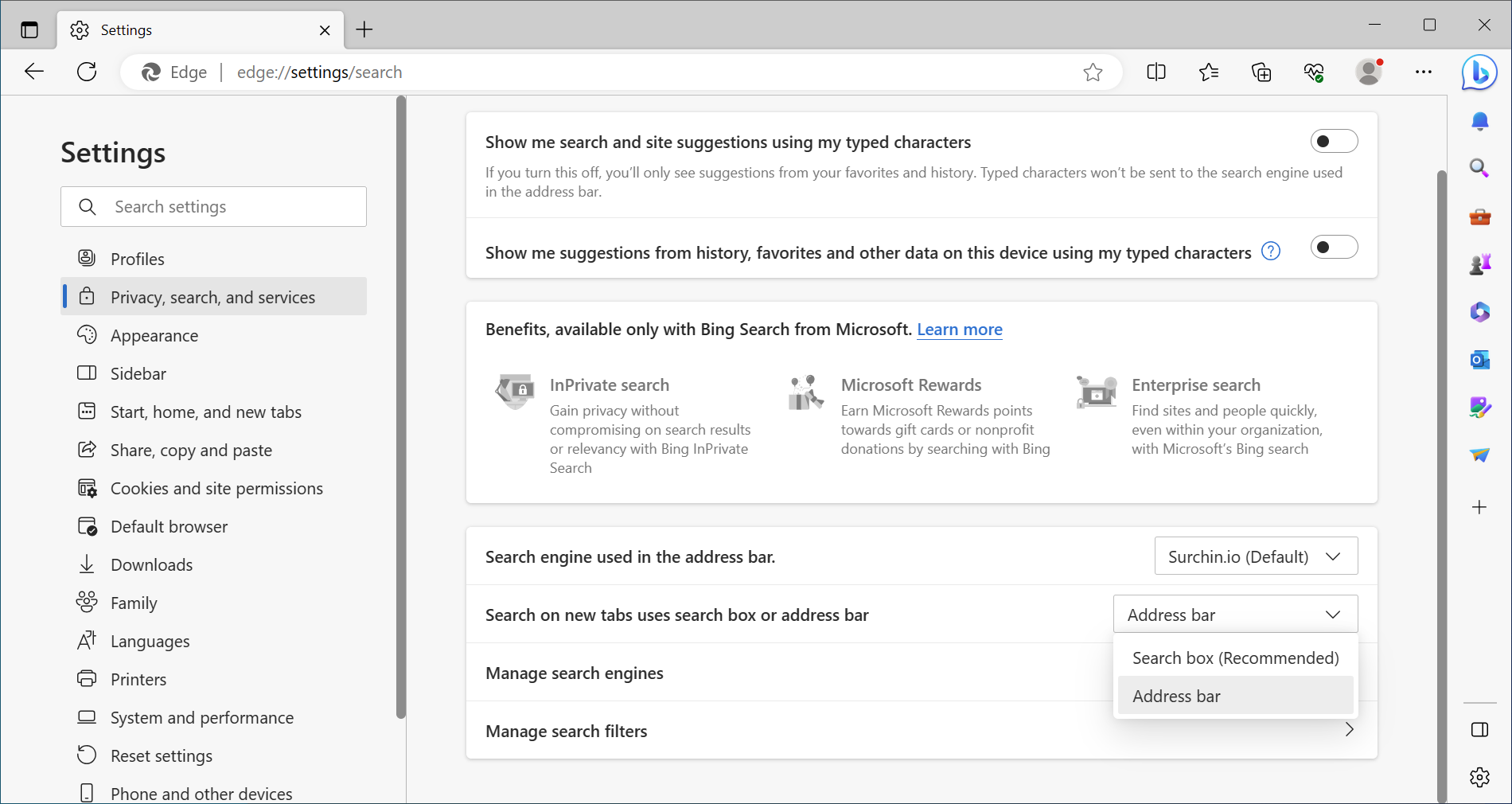
Task: Choose the Address bar option in list
Action: [x=1235, y=696]
